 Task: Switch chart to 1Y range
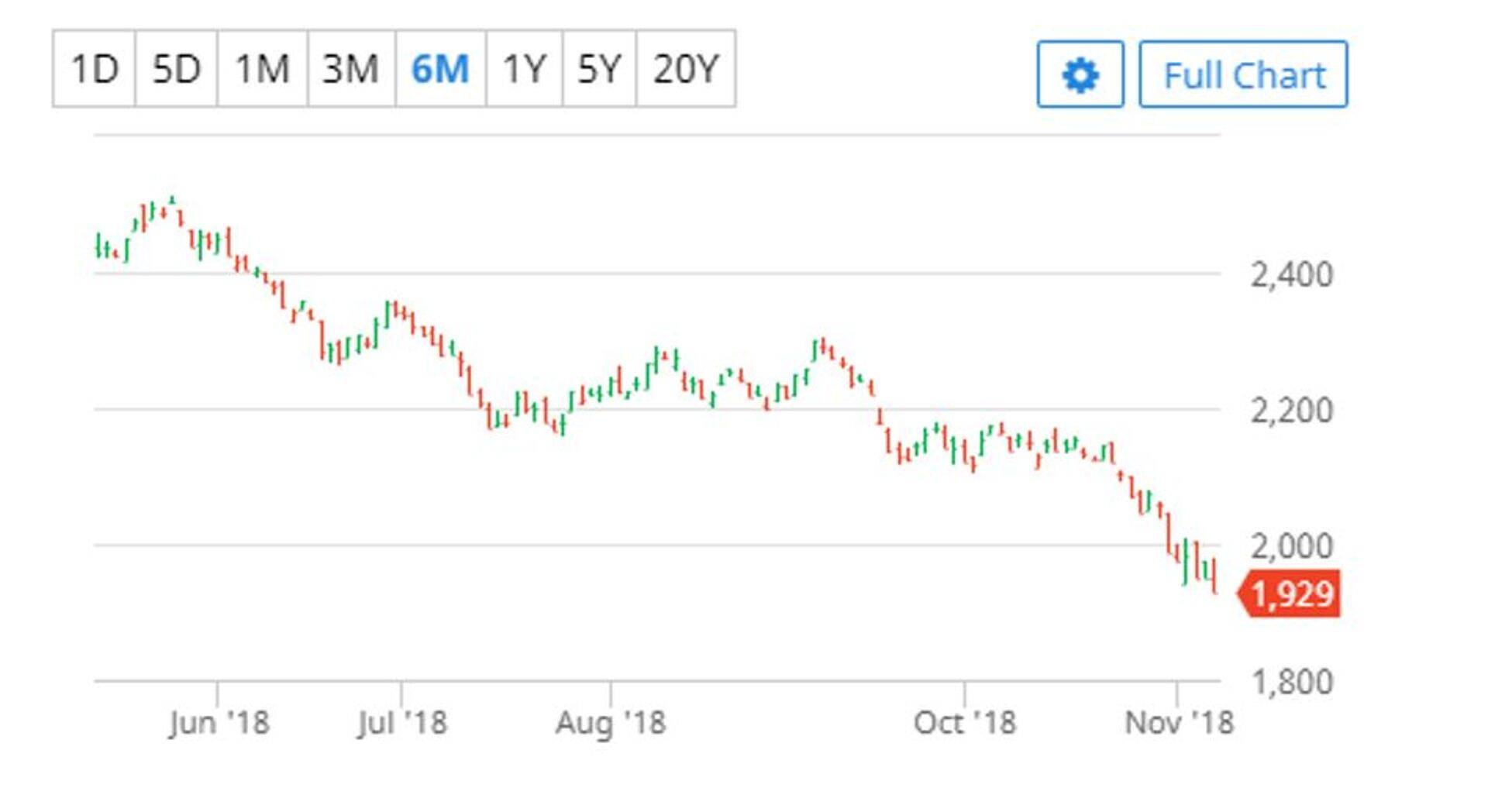pos(524,69)
